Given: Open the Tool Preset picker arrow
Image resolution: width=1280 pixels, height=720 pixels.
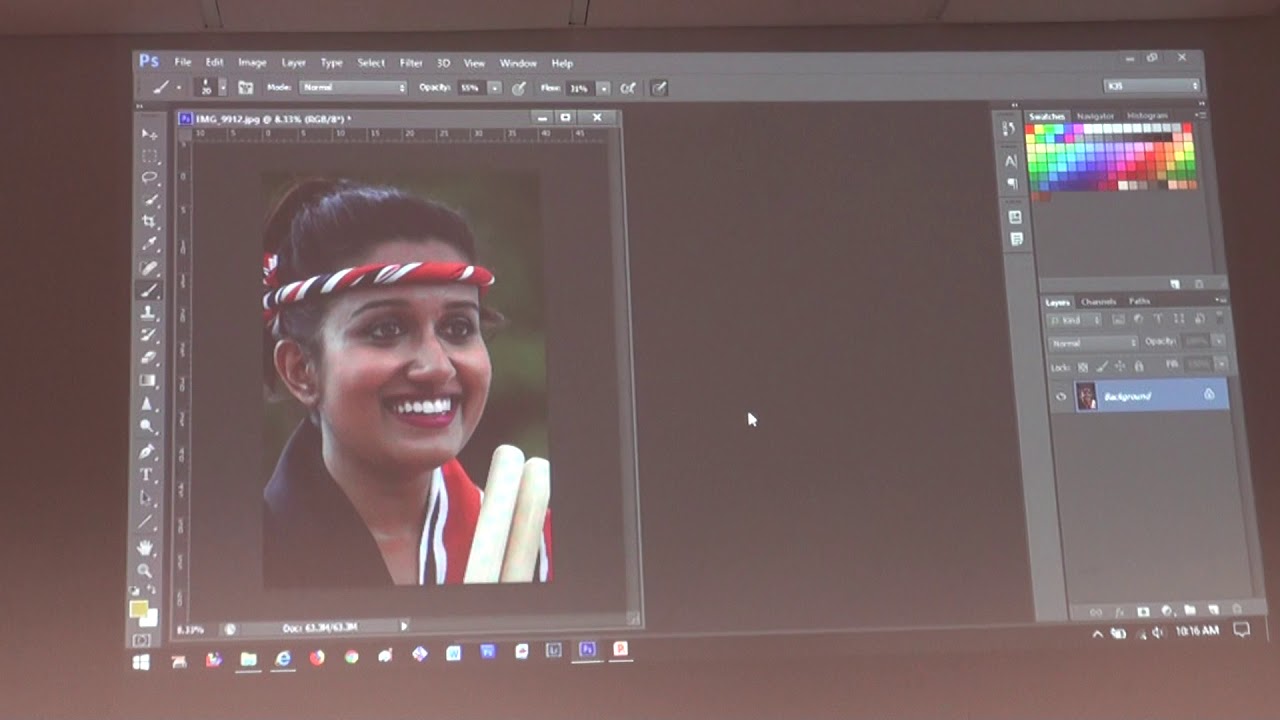Looking at the screenshot, I should (x=178, y=88).
